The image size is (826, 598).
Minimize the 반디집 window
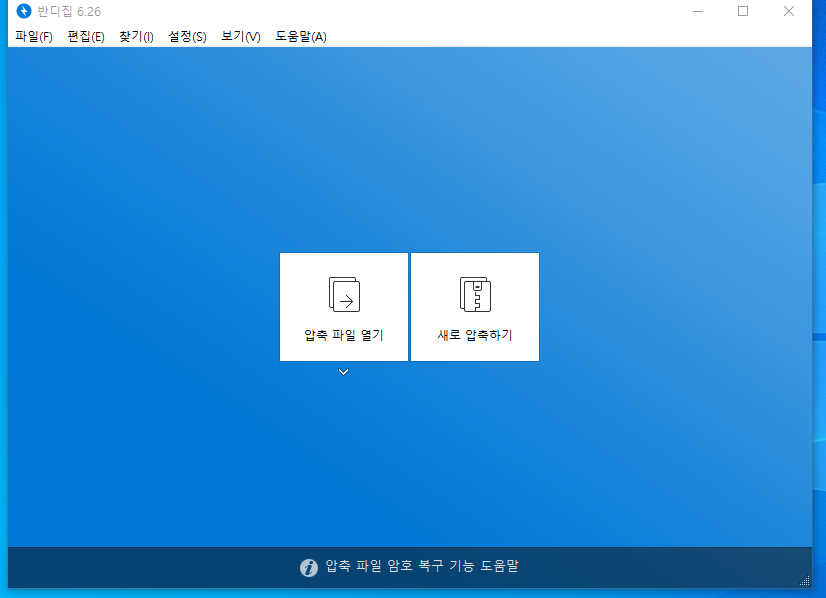(698, 11)
